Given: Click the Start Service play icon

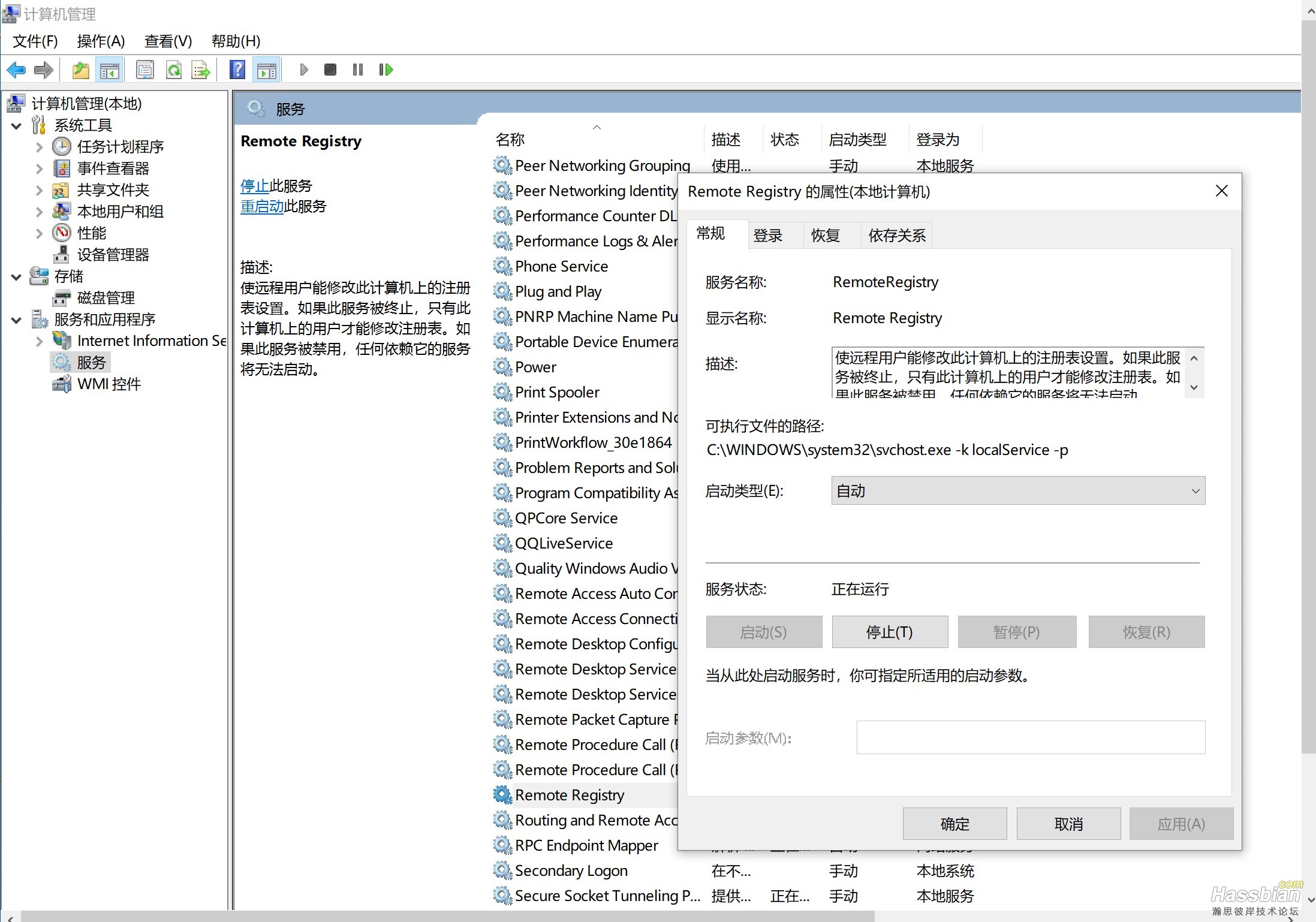Looking at the screenshot, I should (303, 70).
